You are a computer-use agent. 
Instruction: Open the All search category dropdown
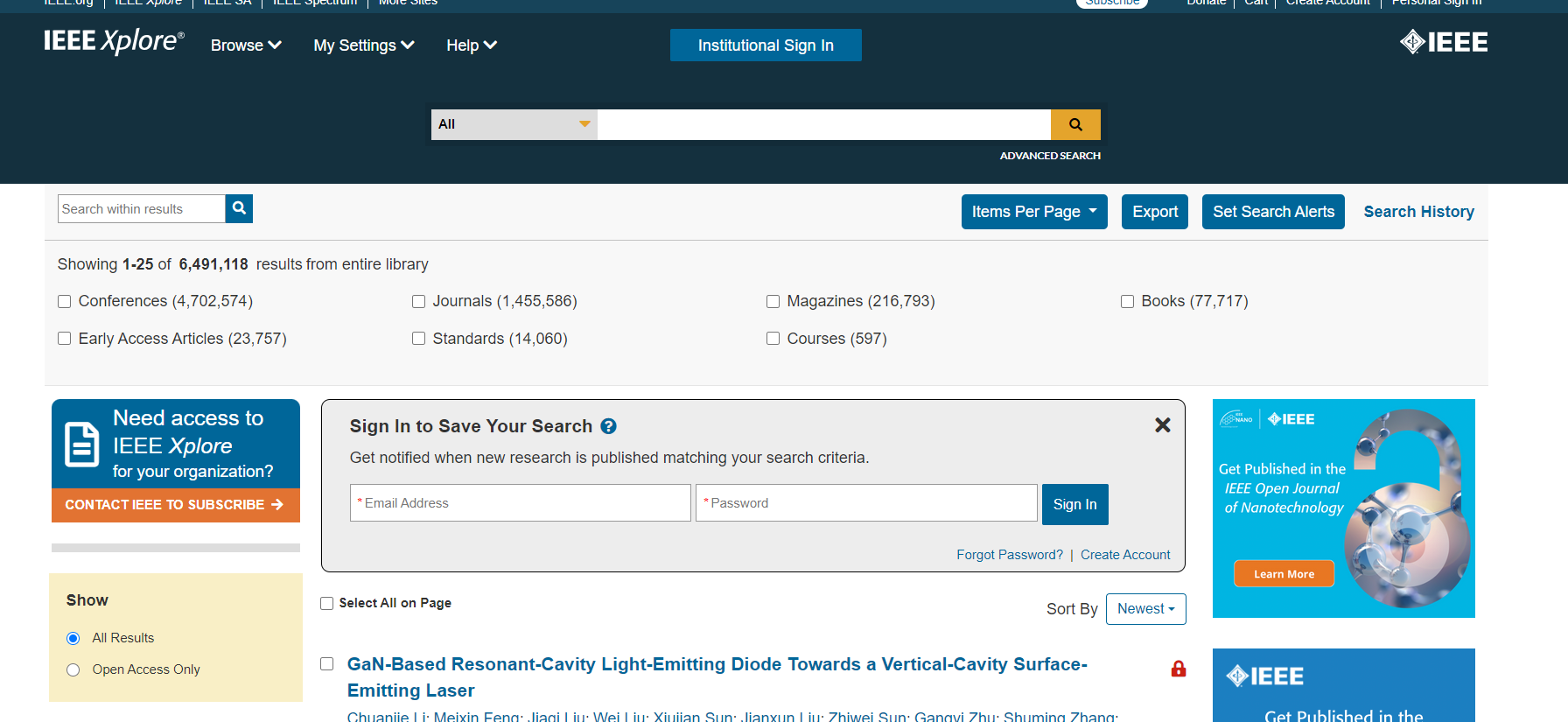pos(514,124)
